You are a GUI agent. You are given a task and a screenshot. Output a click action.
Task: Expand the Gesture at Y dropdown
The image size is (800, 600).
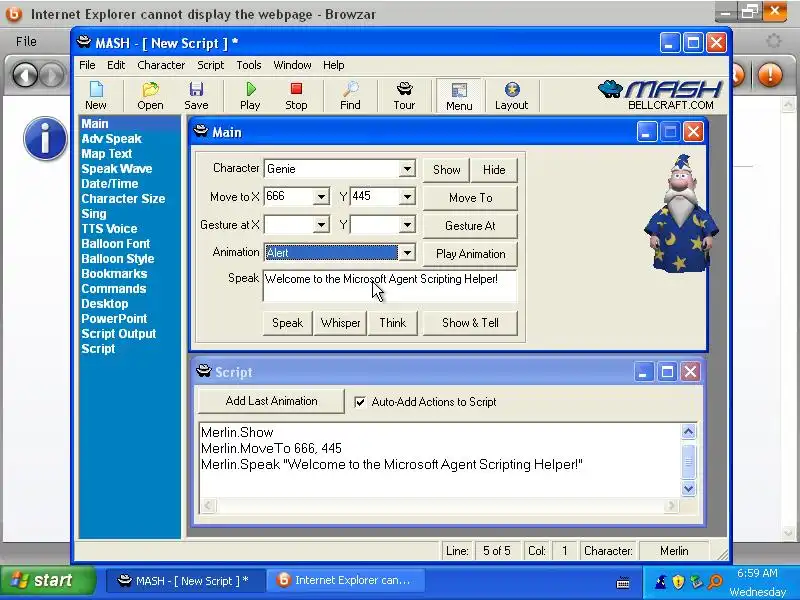pos(407,224)
